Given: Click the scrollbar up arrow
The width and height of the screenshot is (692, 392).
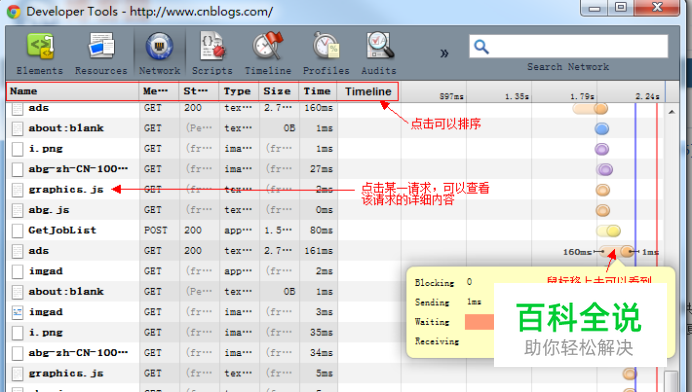Looking at the screenshot, I should pos(671,112).
